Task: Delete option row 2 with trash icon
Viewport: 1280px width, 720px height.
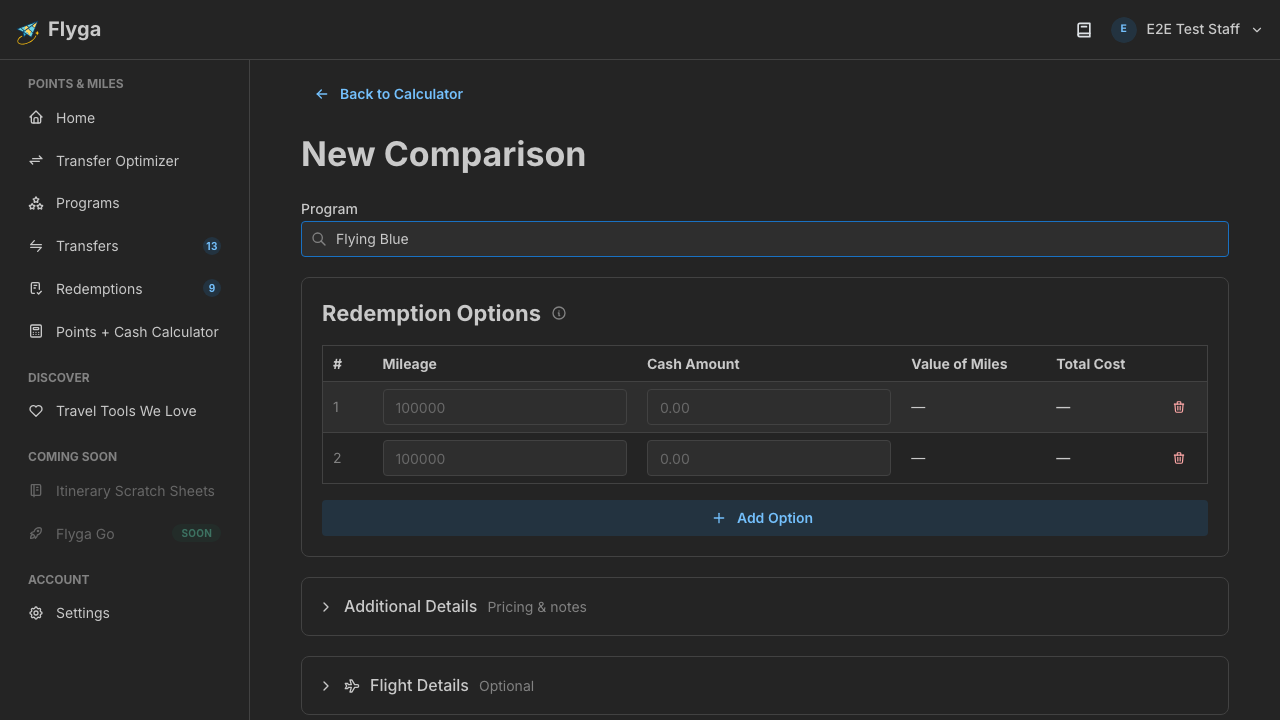Action: click(1179, 458)
